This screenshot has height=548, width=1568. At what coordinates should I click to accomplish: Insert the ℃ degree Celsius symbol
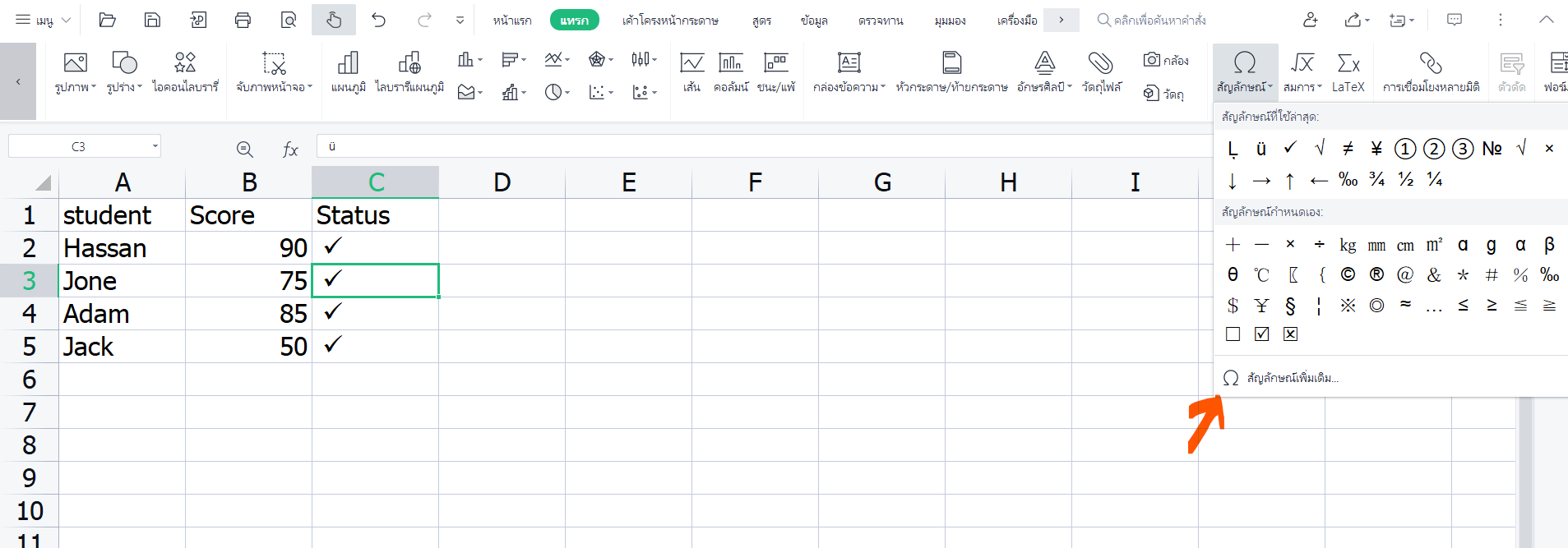point(1261,274)
